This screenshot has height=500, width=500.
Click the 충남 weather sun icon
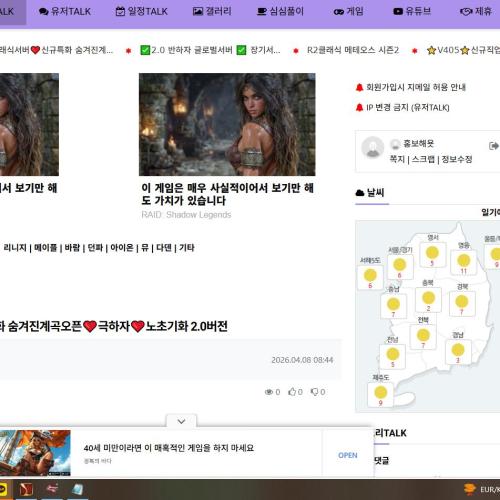coord(393,304)
